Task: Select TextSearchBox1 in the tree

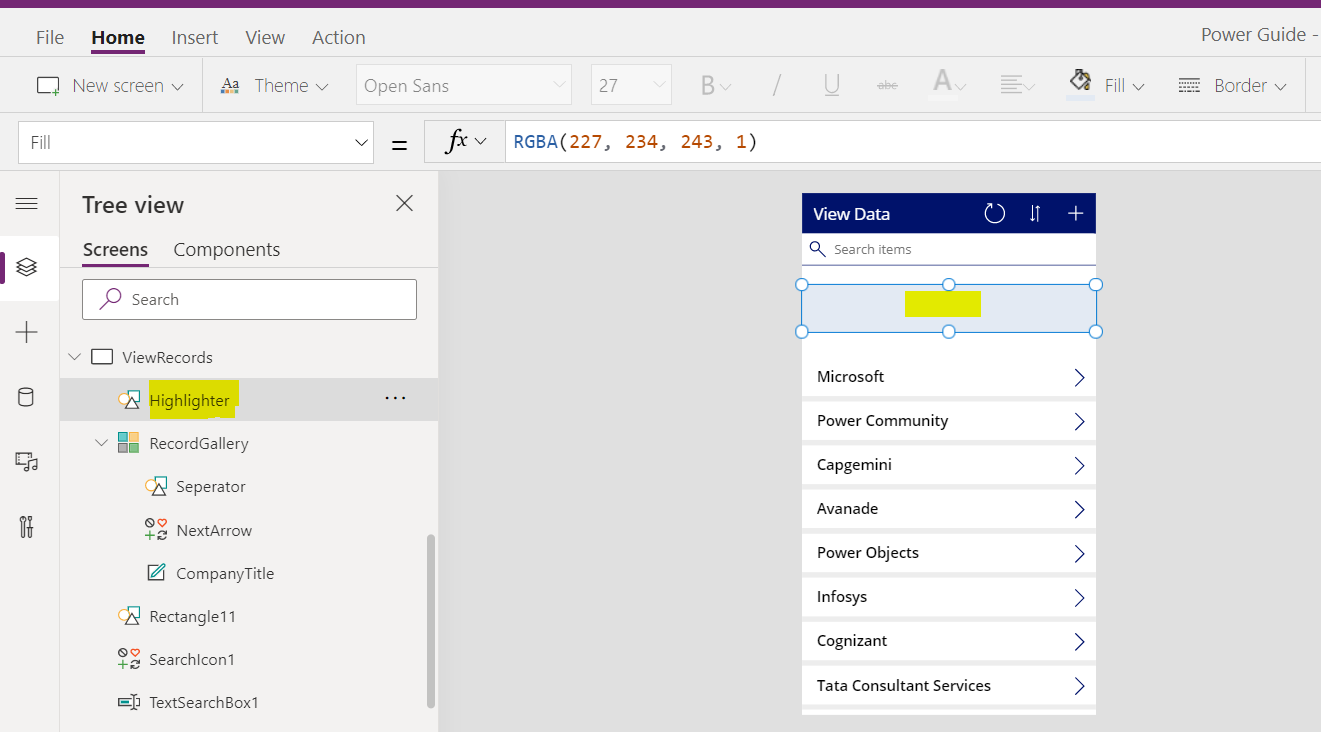Action: tap(204, 703)
